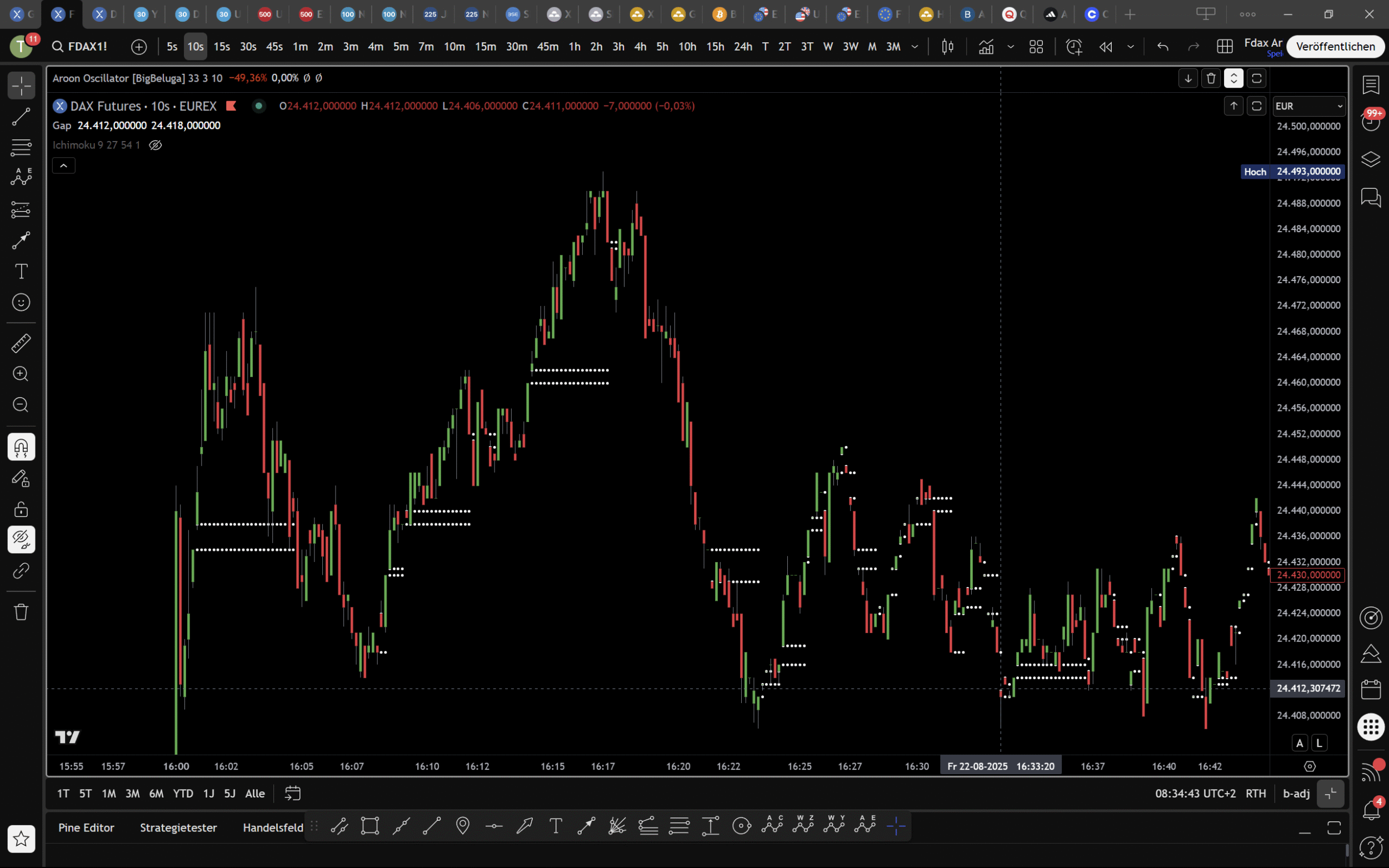Click the Veröffentlichen button

point(1335,47)
